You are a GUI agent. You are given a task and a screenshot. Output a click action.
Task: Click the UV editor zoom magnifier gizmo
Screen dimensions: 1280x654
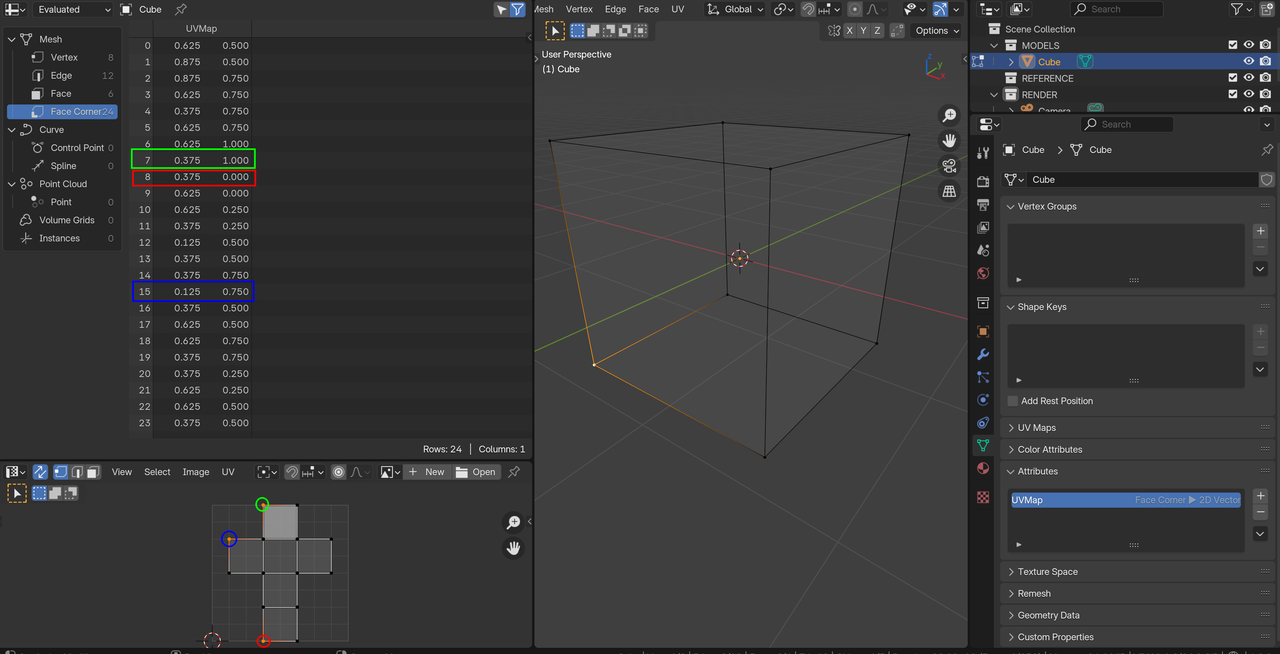[513, 523]
